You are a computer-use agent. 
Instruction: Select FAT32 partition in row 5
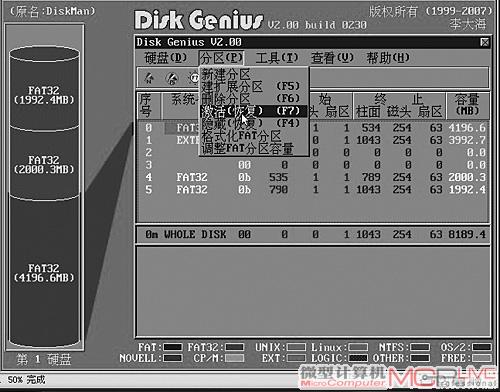click(x=313, y=190)
